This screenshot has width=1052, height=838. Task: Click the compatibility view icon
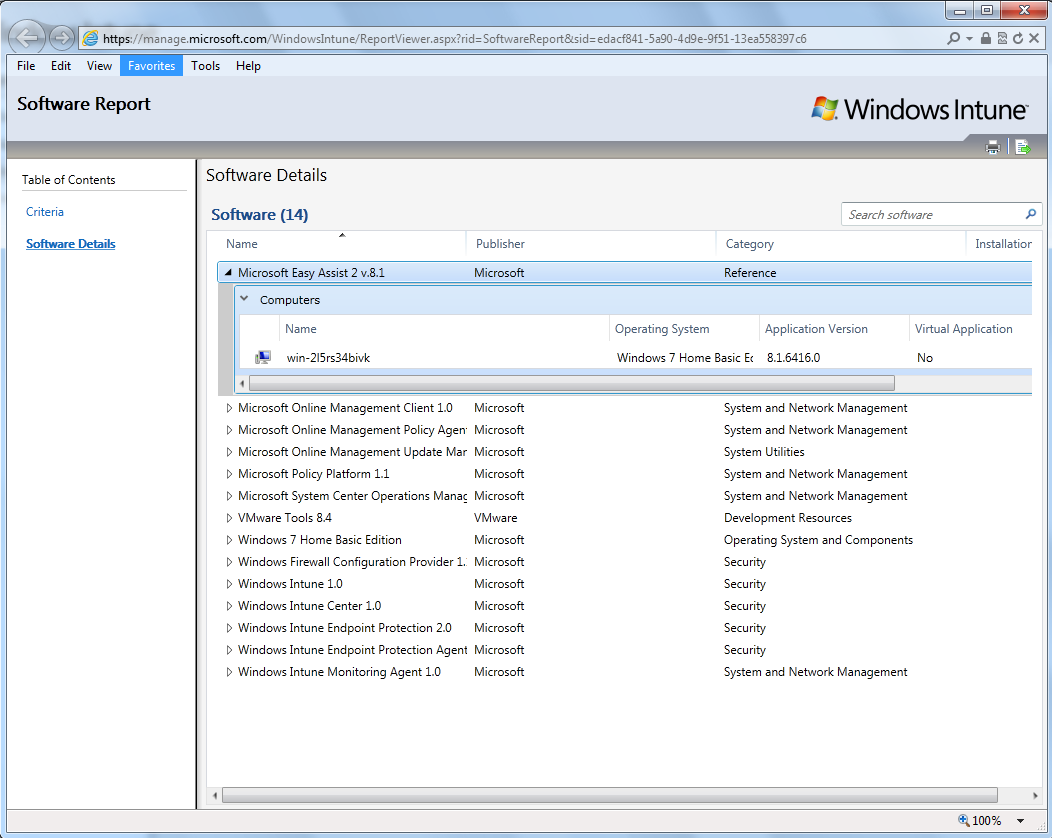point(1002,39)
